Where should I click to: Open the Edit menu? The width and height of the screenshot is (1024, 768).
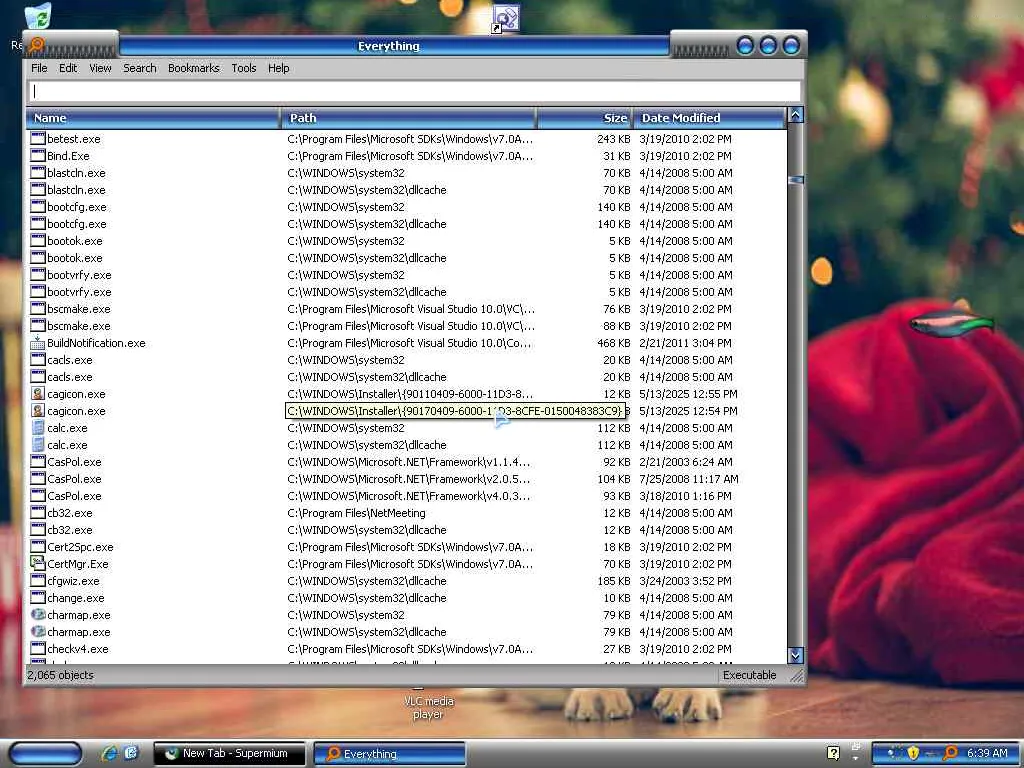coord(68,68)
